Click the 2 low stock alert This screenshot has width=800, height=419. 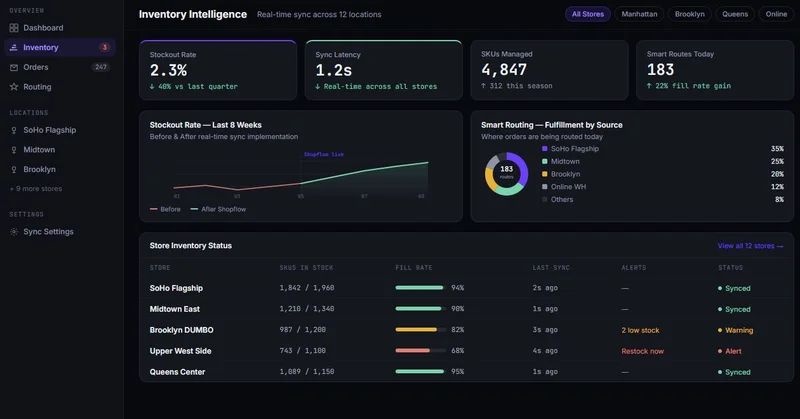pyautogui.click(x=640, y=330)
